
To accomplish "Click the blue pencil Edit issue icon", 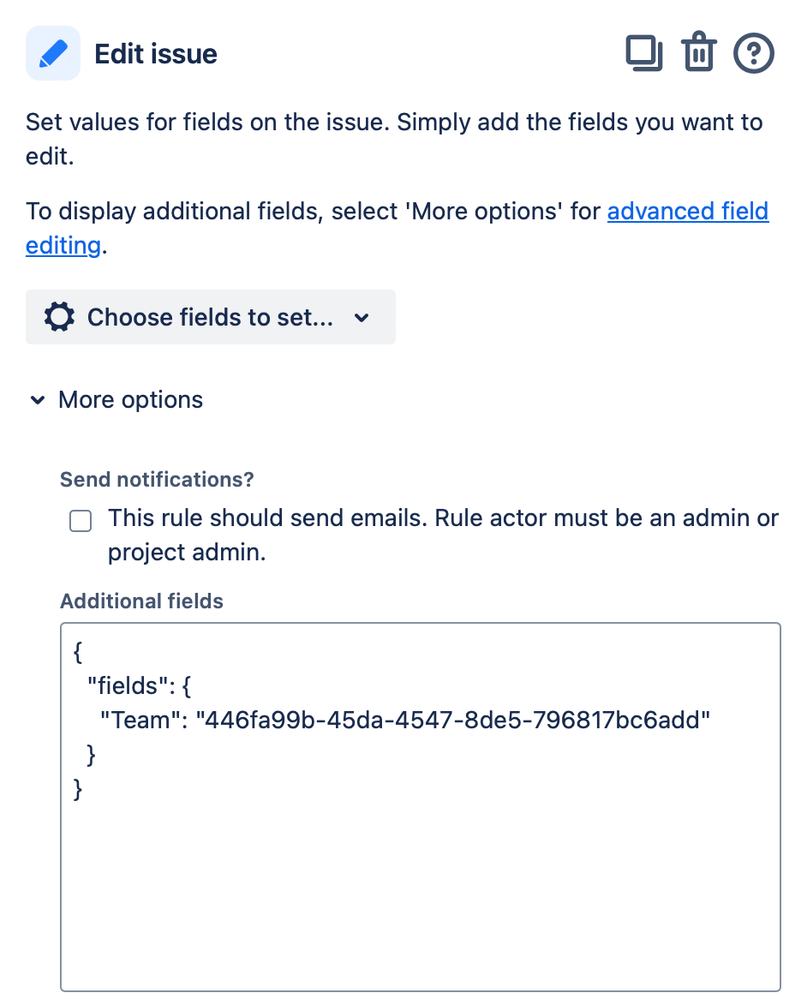I will pyautogui.click(x=53, y=53).
